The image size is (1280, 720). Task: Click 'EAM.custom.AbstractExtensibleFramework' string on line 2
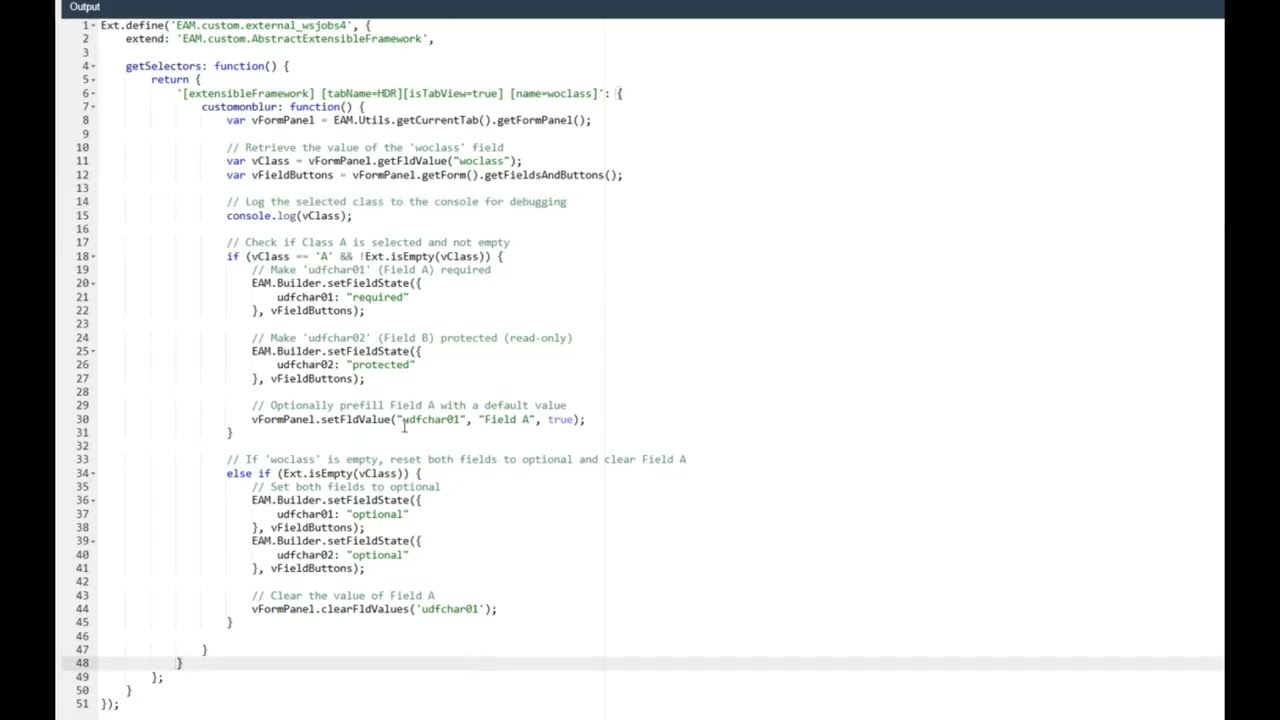click(x=304, y=39)
